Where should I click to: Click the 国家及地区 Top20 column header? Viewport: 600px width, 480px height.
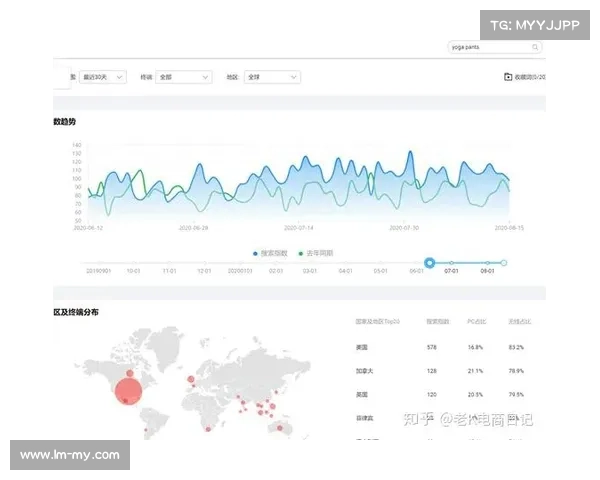click(378, 321)
